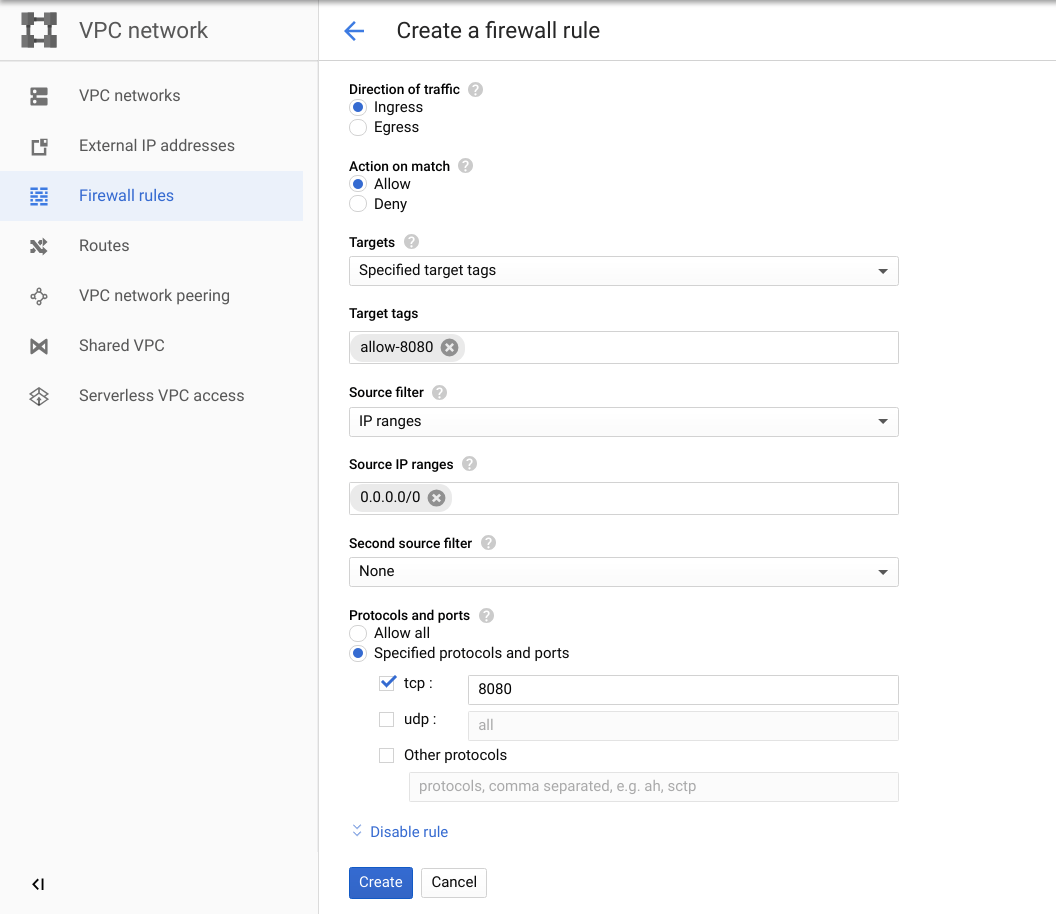1056x914 pixels.
Task: Collapse the left navigation sidebar
Action: coord(37,884)
